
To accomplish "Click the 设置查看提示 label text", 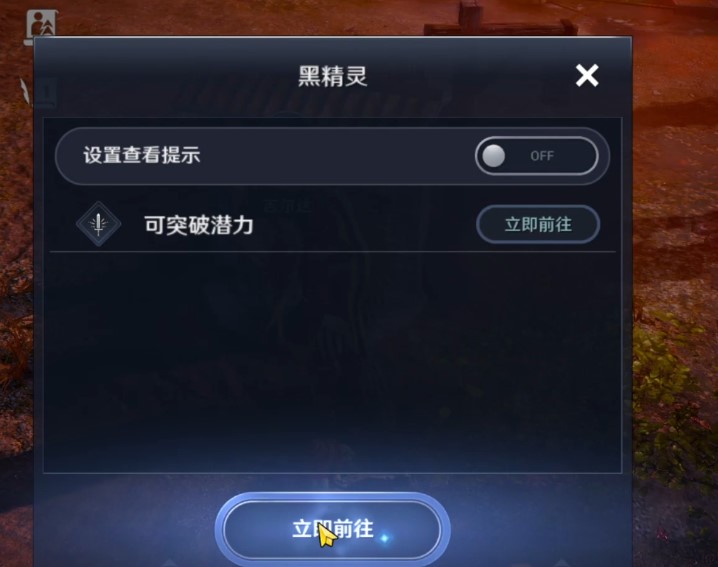I will (x=141, y=155).
